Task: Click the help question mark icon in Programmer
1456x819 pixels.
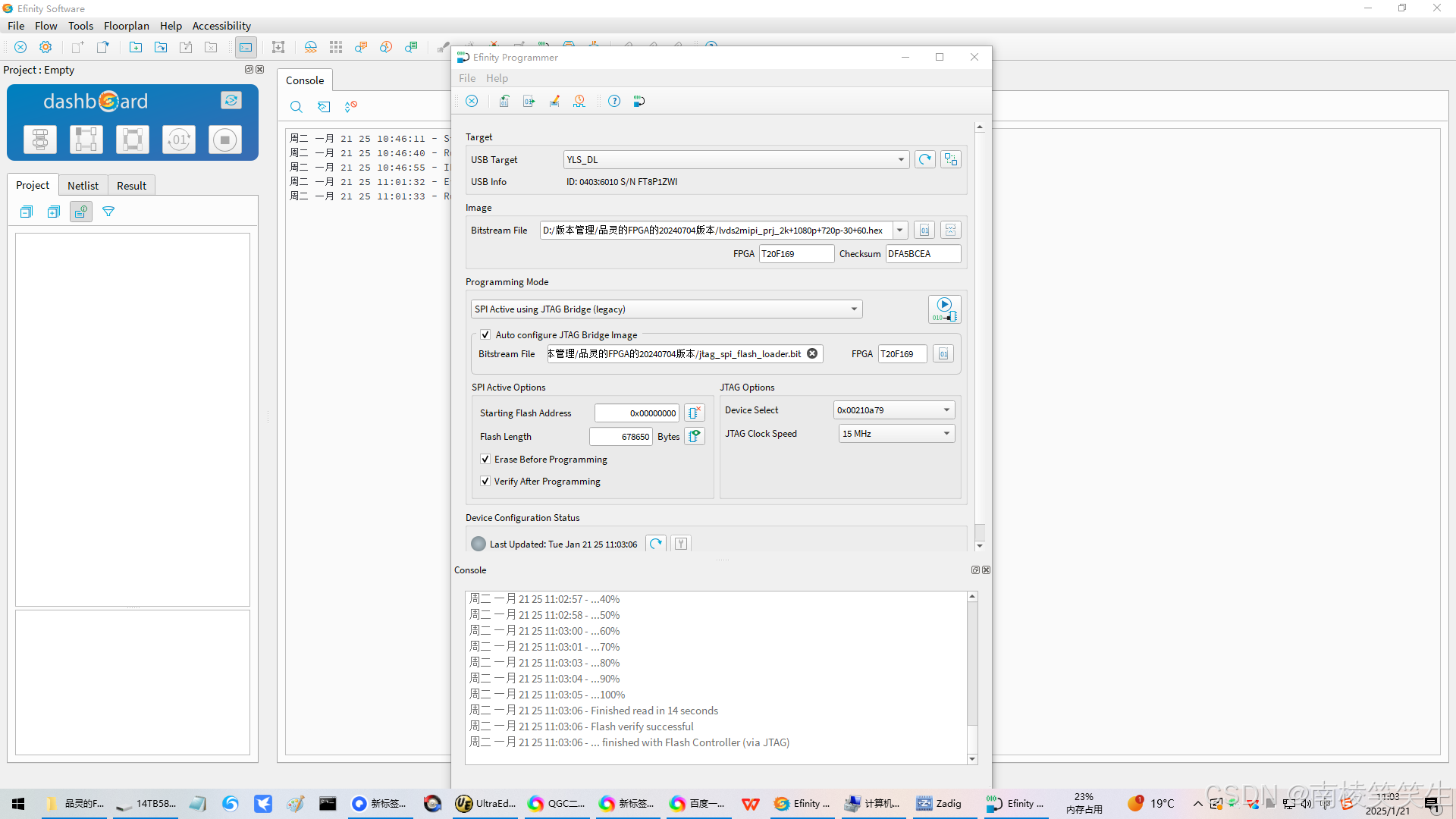Action: coord(614,101)
